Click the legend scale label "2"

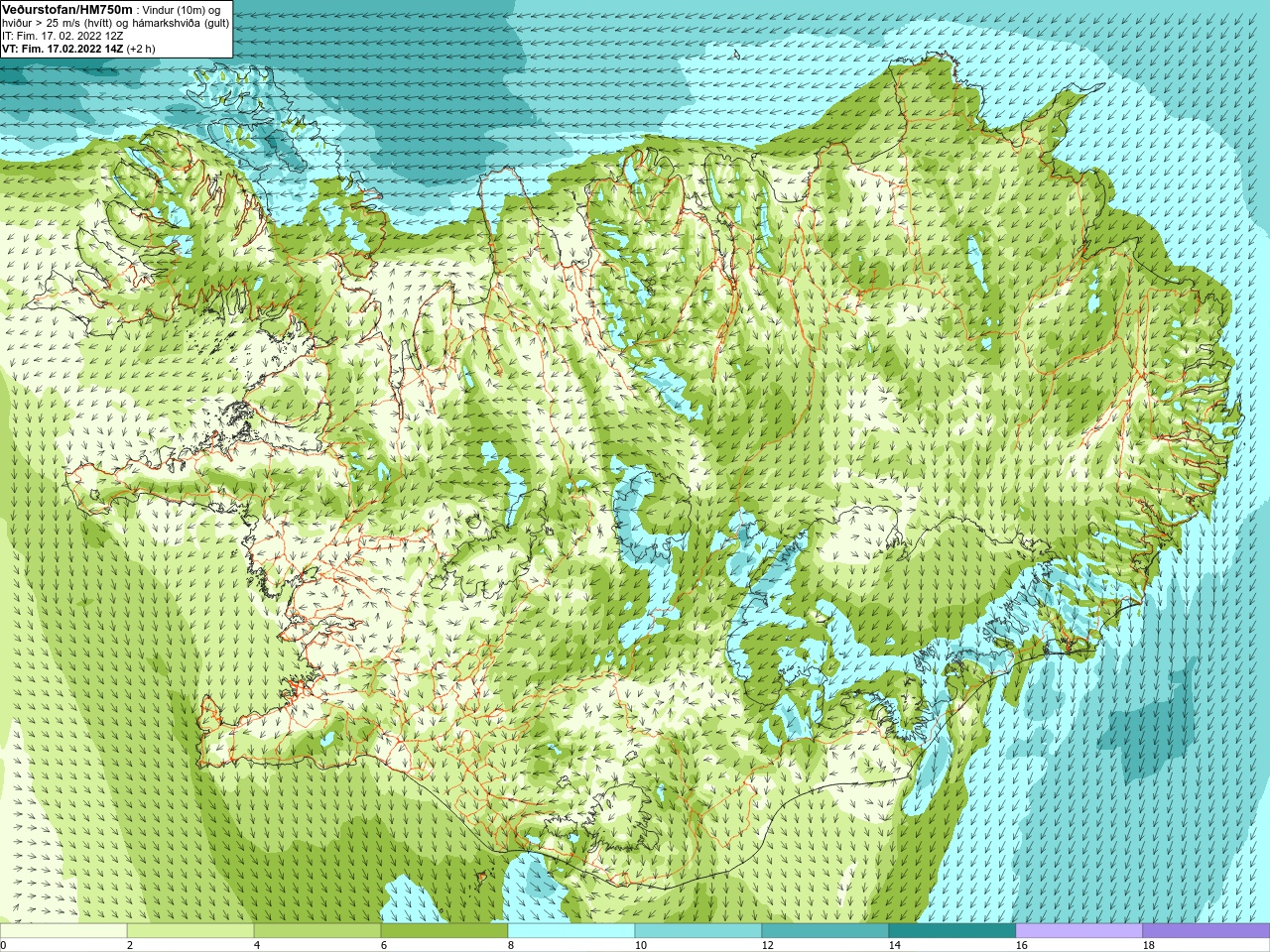pos(130,945)
